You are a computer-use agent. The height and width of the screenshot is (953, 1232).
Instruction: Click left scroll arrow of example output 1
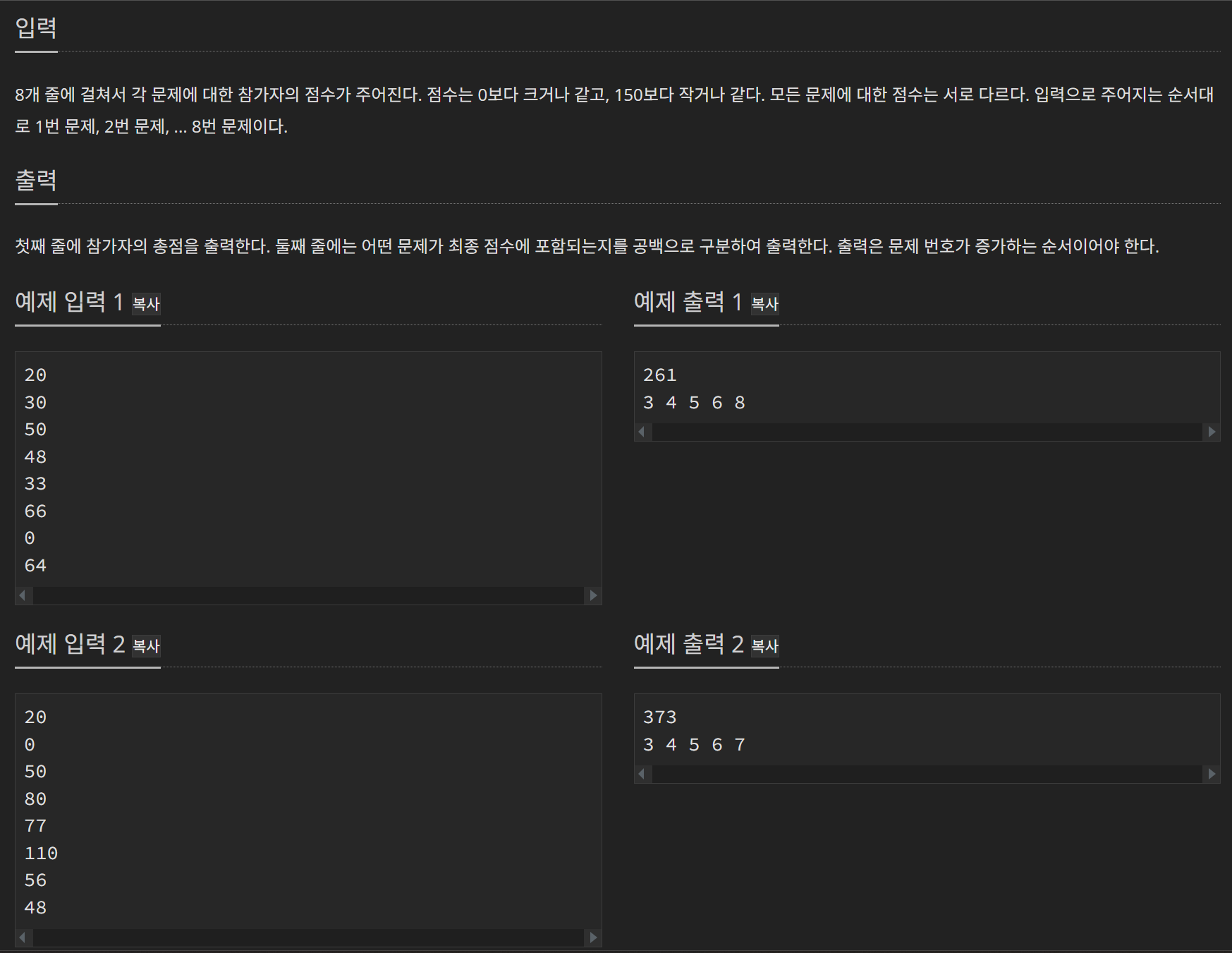coord(642,432)
